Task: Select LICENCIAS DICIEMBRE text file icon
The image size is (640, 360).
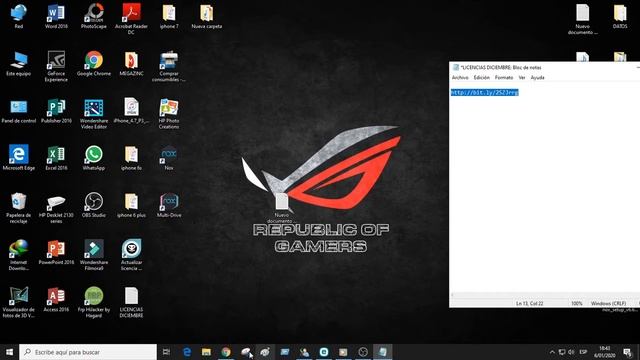Action: [x=131, y=302]
